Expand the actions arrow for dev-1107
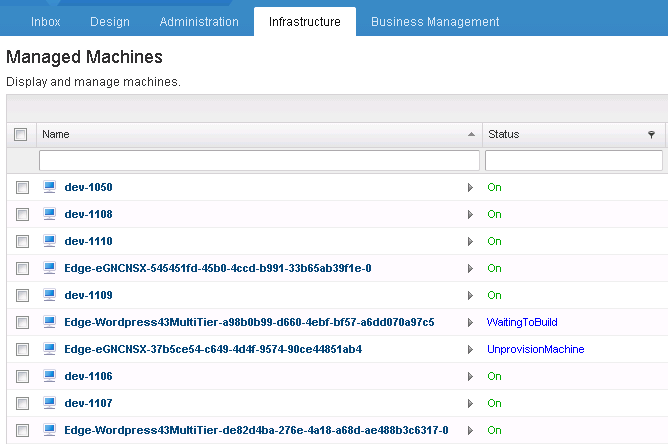 pyautogui.click(x=470, y=404)
